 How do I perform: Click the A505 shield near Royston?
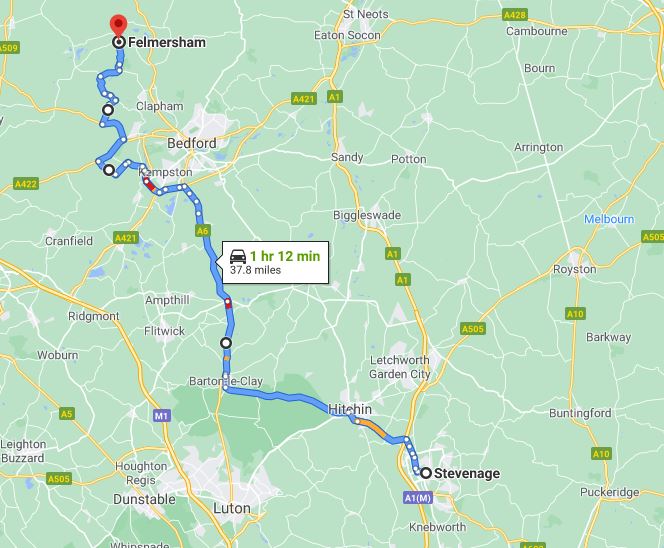tap(473, 329)
